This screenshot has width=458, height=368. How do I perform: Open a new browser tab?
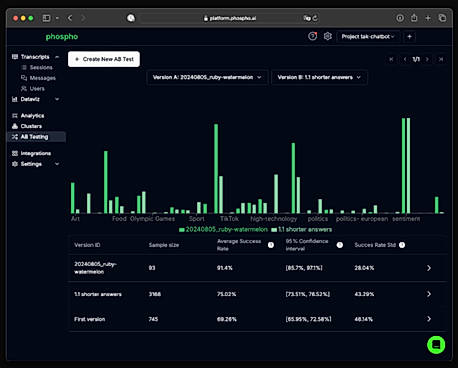click(428, 18)
